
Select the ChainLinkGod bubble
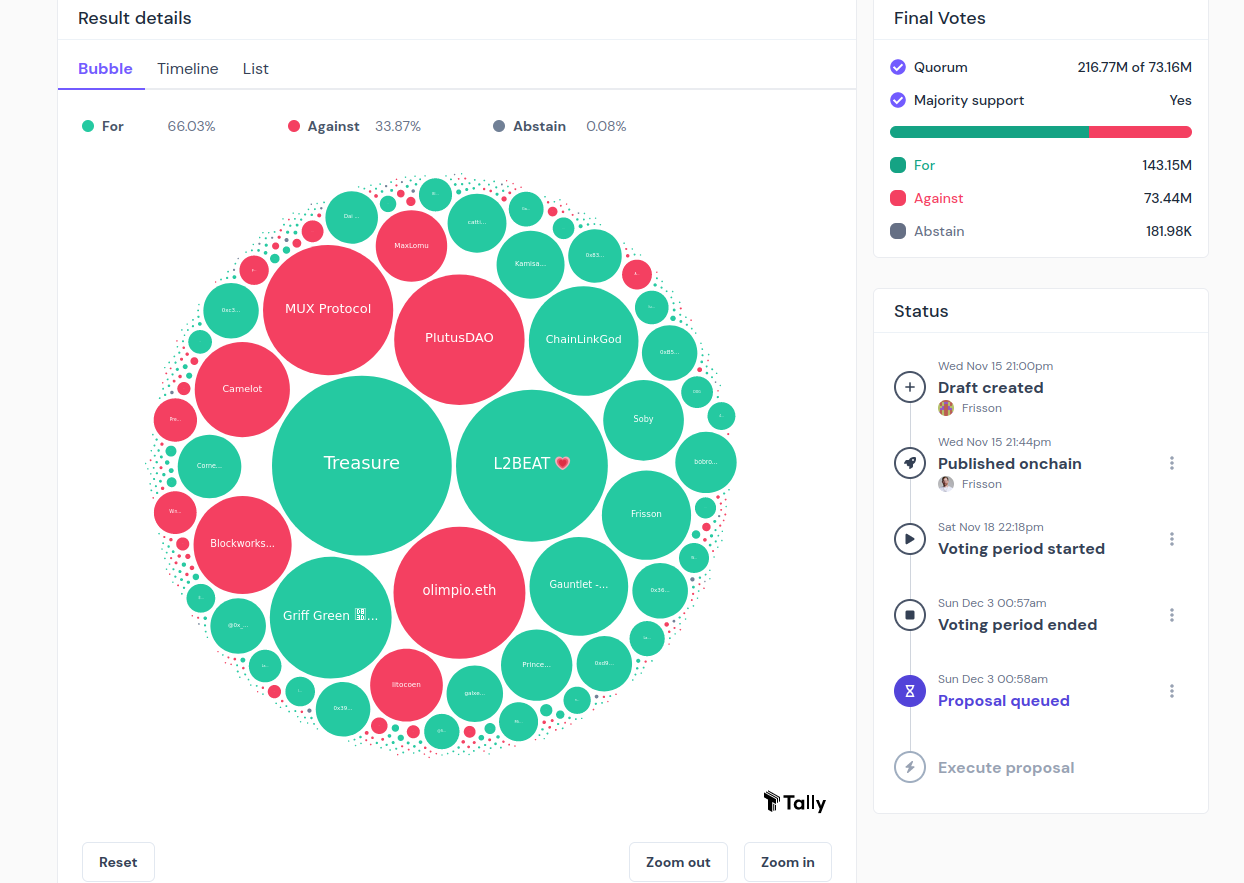click(x=584, y=340)
